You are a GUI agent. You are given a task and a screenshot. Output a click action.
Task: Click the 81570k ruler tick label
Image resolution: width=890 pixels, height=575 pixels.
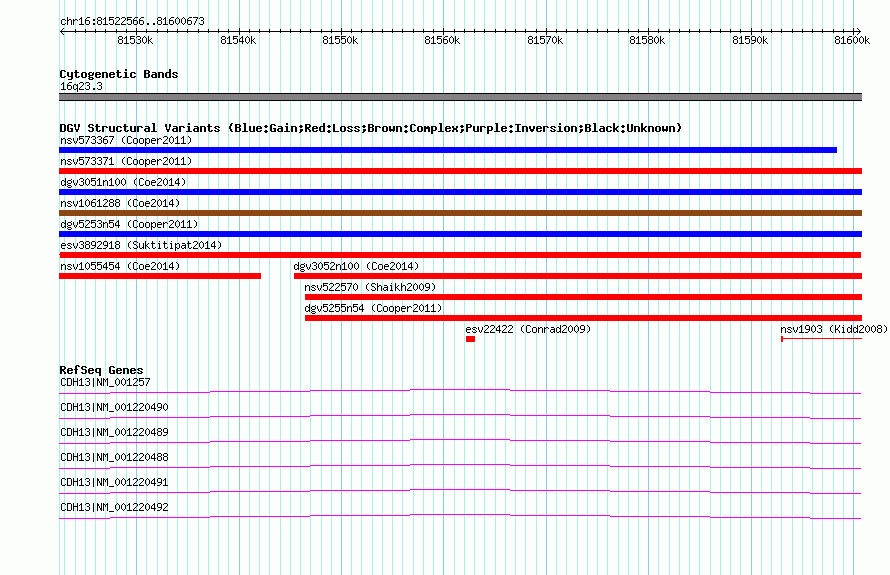pos(545,40)
